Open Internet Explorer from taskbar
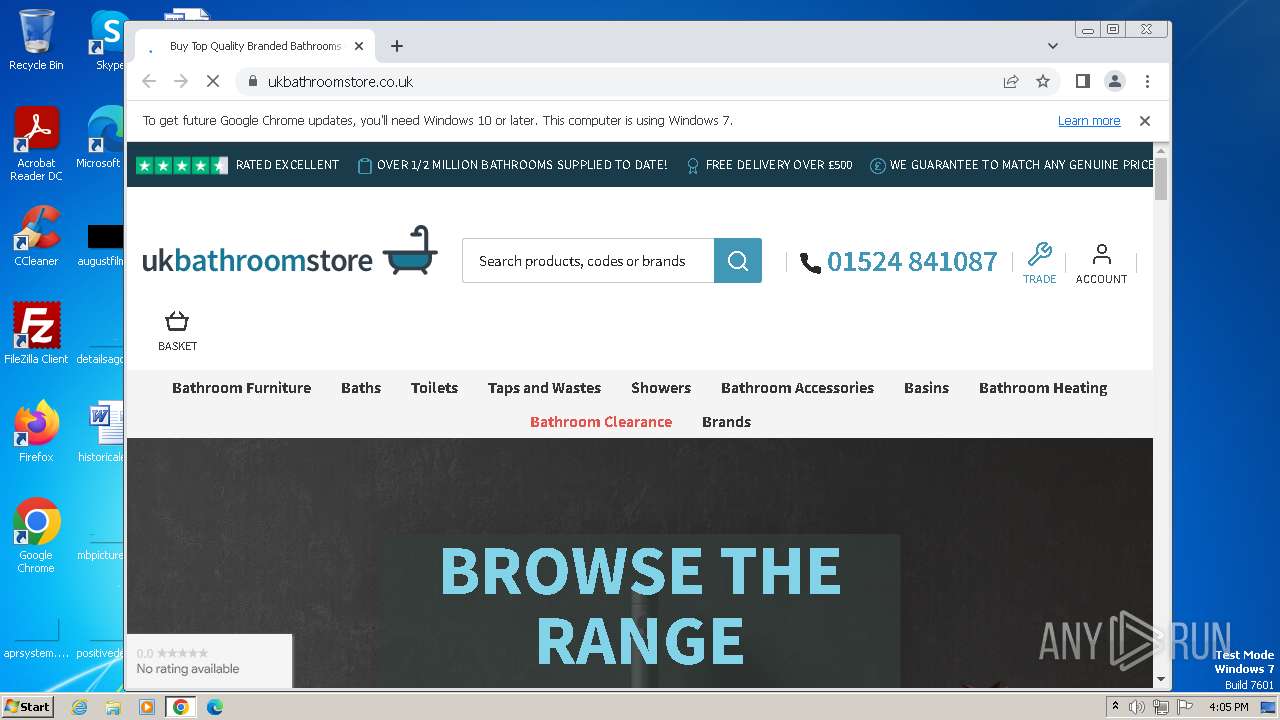The height and width of the screenshot is (720, 1280). (x=80, y=707)
